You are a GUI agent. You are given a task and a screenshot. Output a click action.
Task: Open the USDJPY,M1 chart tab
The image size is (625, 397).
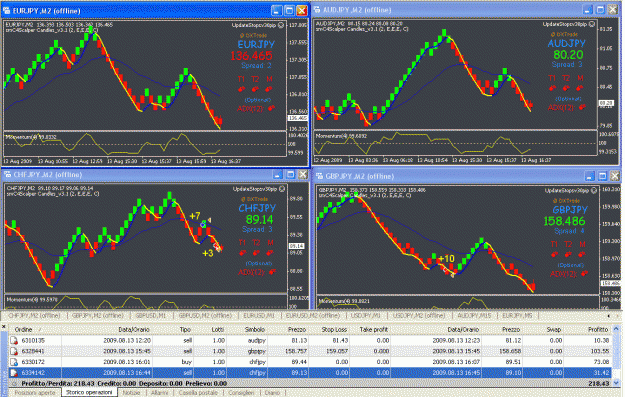click(366, 316)
